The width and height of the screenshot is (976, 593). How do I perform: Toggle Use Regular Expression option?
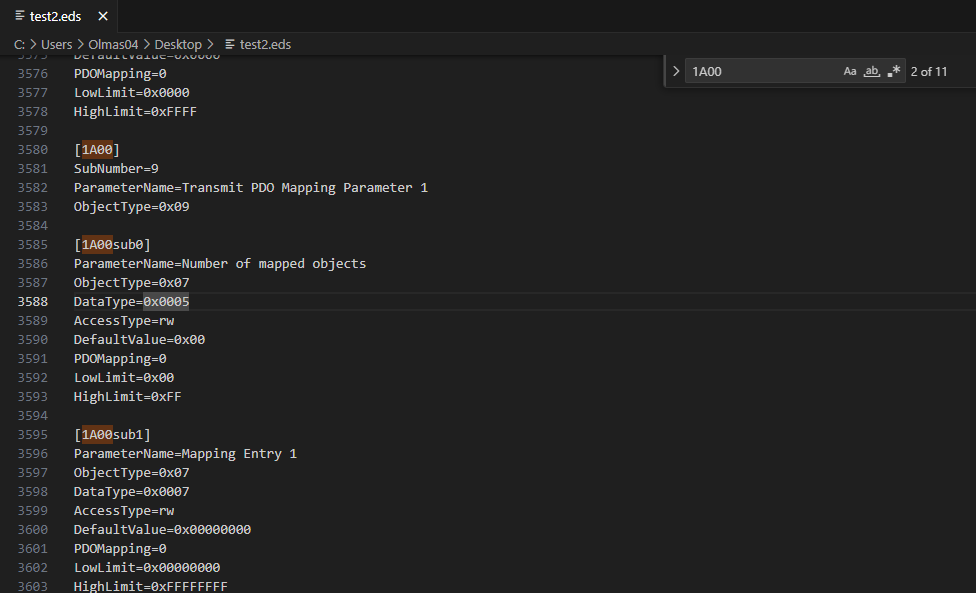(x=894, y=71)
